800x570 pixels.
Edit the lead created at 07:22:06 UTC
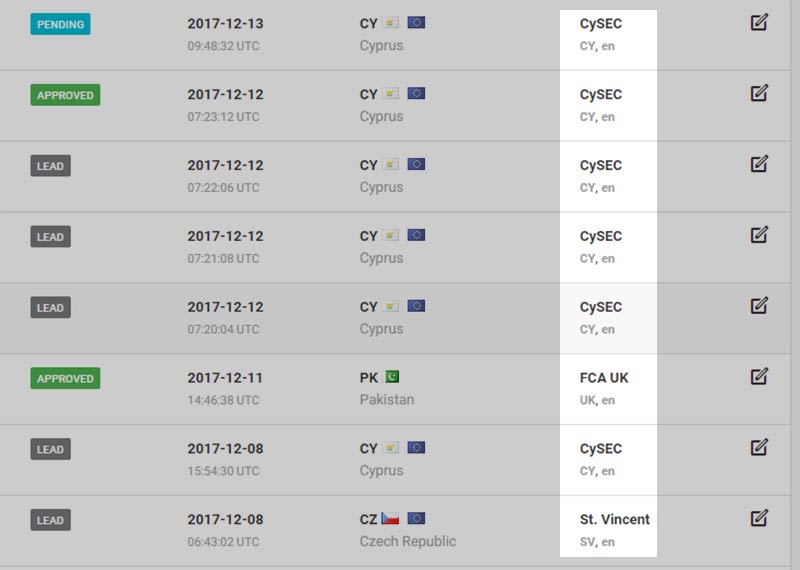(x=759, y=164)
